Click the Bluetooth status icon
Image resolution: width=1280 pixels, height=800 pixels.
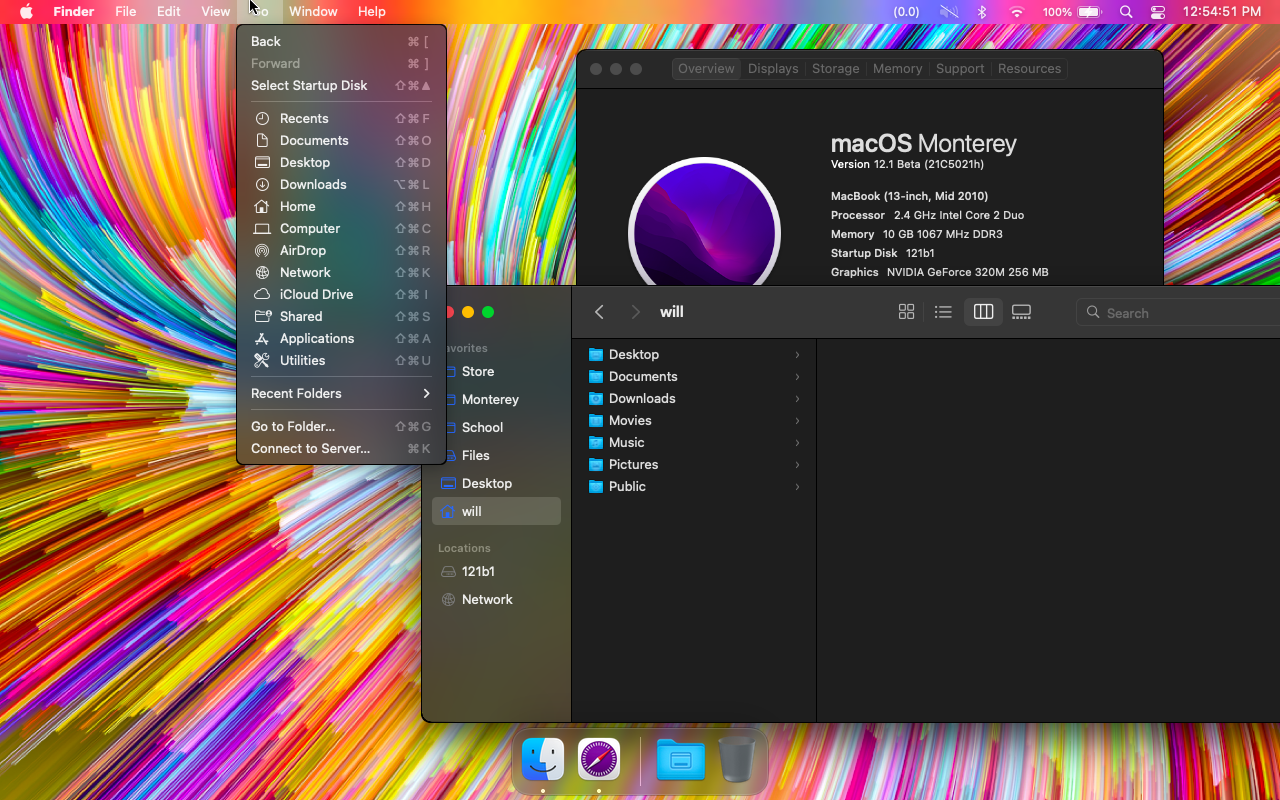coord(982,12)
